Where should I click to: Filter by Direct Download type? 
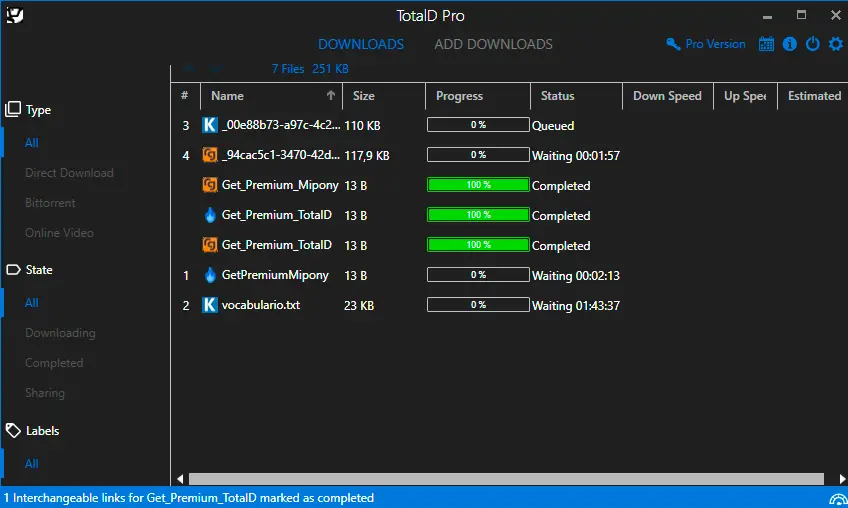click(69, 173)
